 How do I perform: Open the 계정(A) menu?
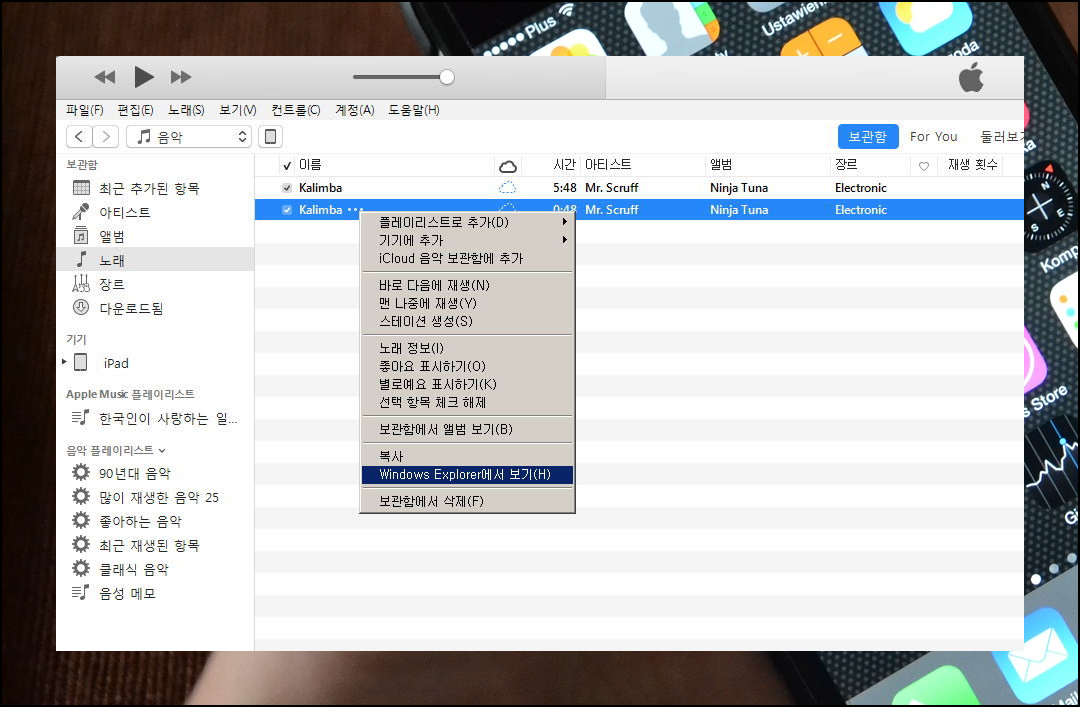[x=354, y=110]
